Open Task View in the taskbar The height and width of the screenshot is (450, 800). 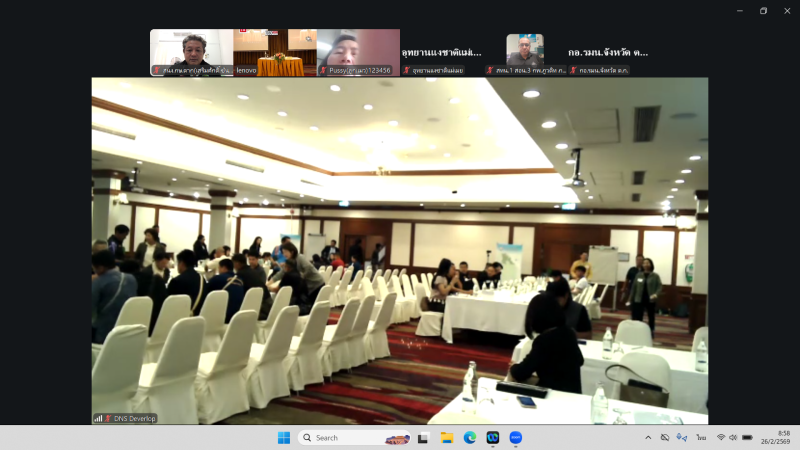pyautogui.click(x=423, y=438)
